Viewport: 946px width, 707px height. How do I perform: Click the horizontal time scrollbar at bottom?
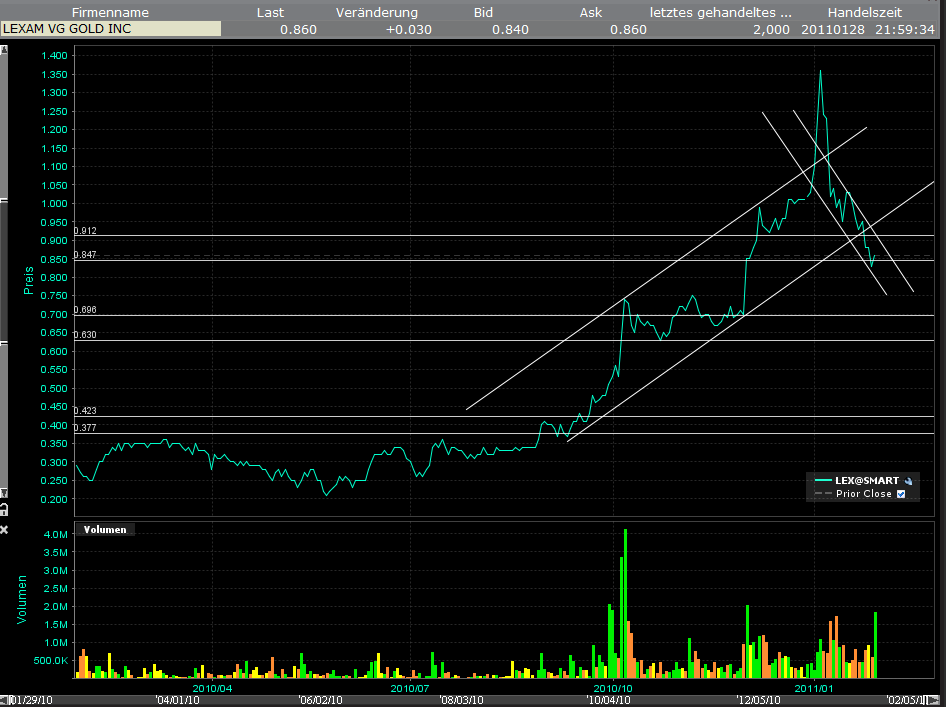[x=470, y=700]
